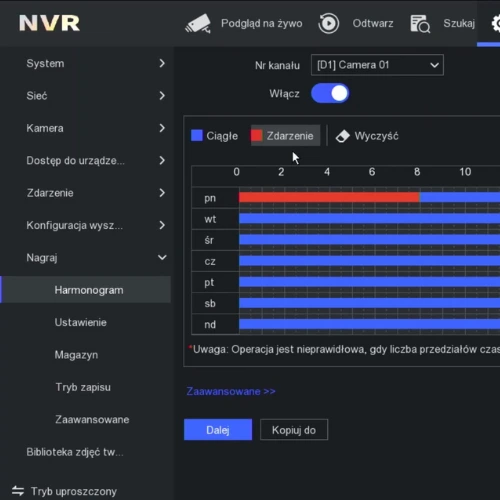
Task: Click the nd day label
Action: click(x=210, y=324)
